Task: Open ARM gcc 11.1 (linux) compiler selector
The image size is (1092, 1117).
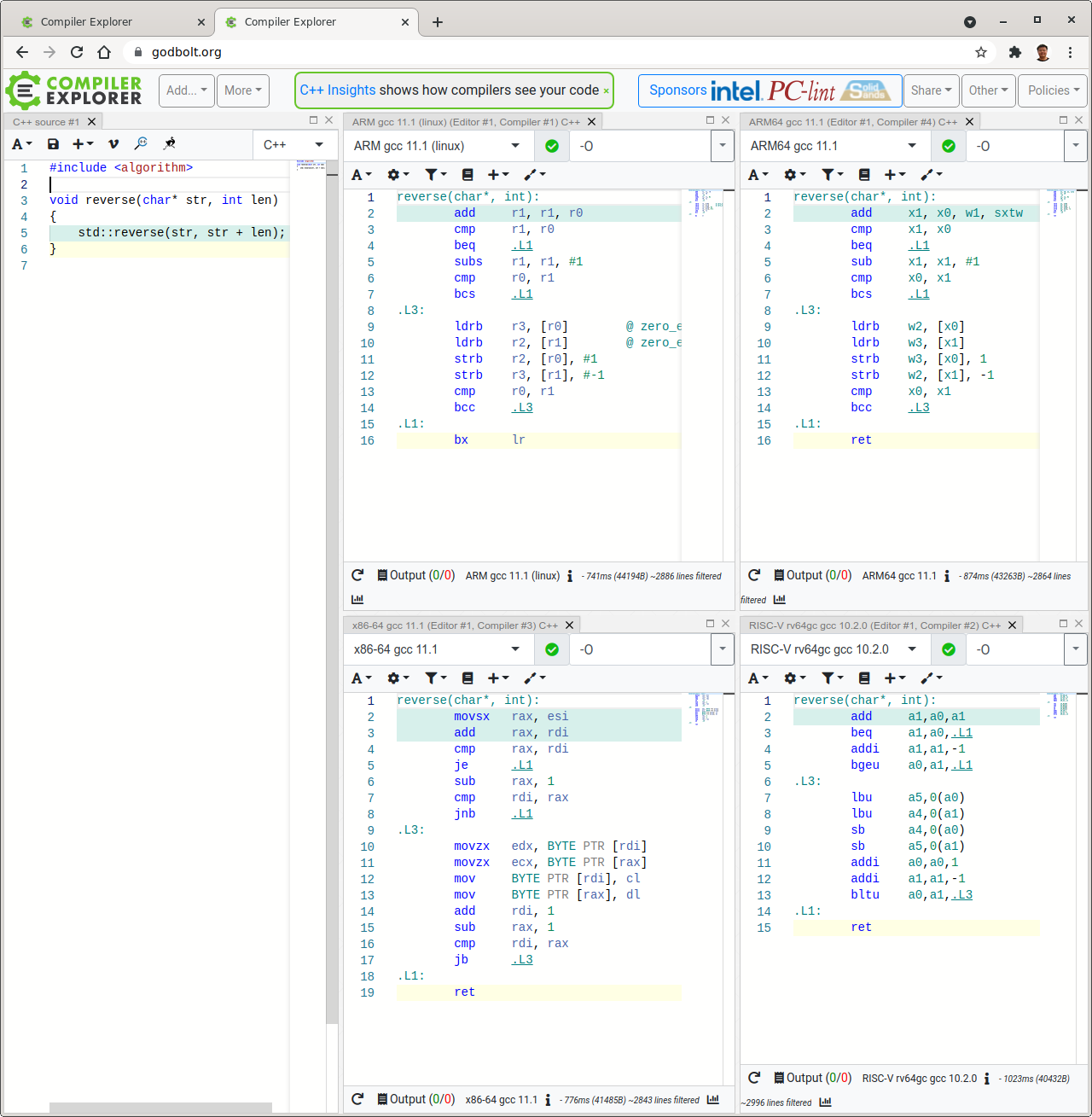Action: pyautogui.click(x=439, y=146)
